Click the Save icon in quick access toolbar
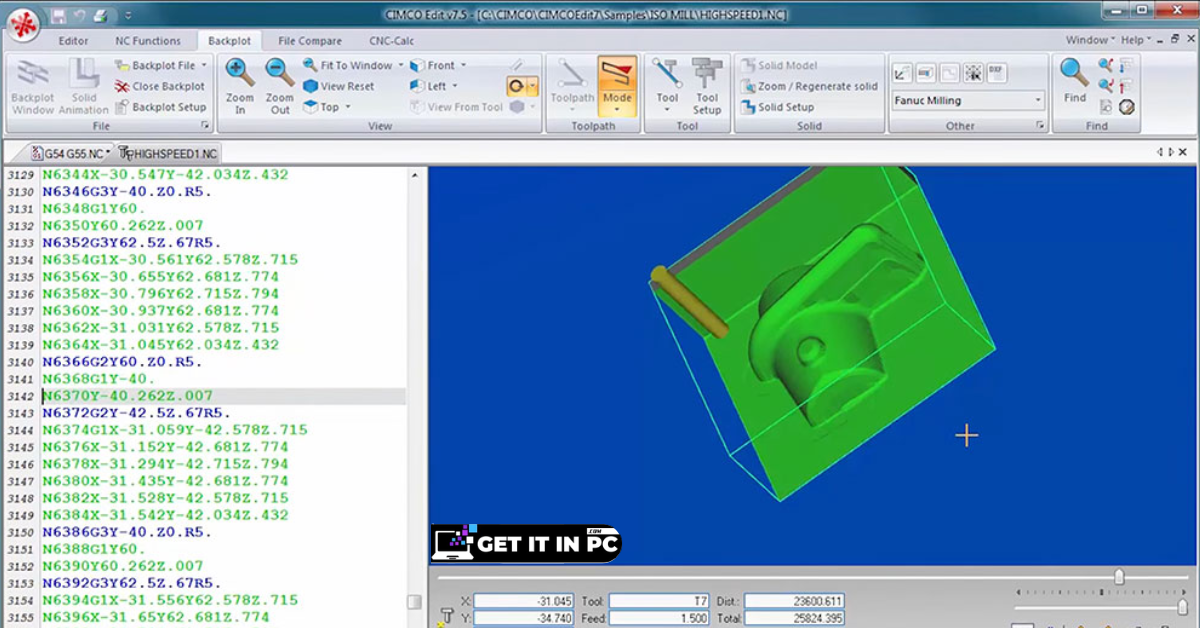Image resolution: width=1200 pixels, height=628 pixels. tap(59, 16)
